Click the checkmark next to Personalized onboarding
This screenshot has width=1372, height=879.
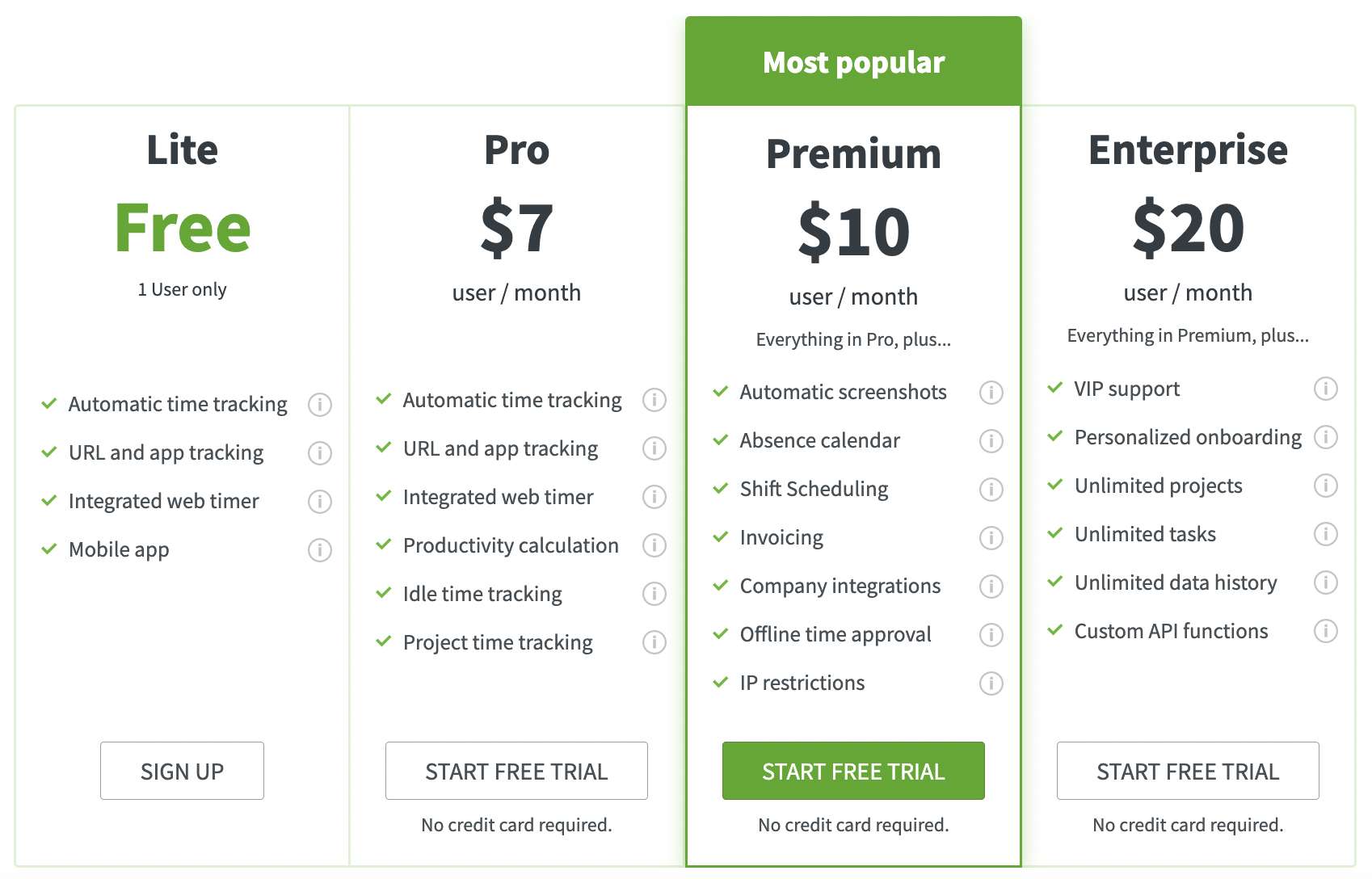[1055, 436]
